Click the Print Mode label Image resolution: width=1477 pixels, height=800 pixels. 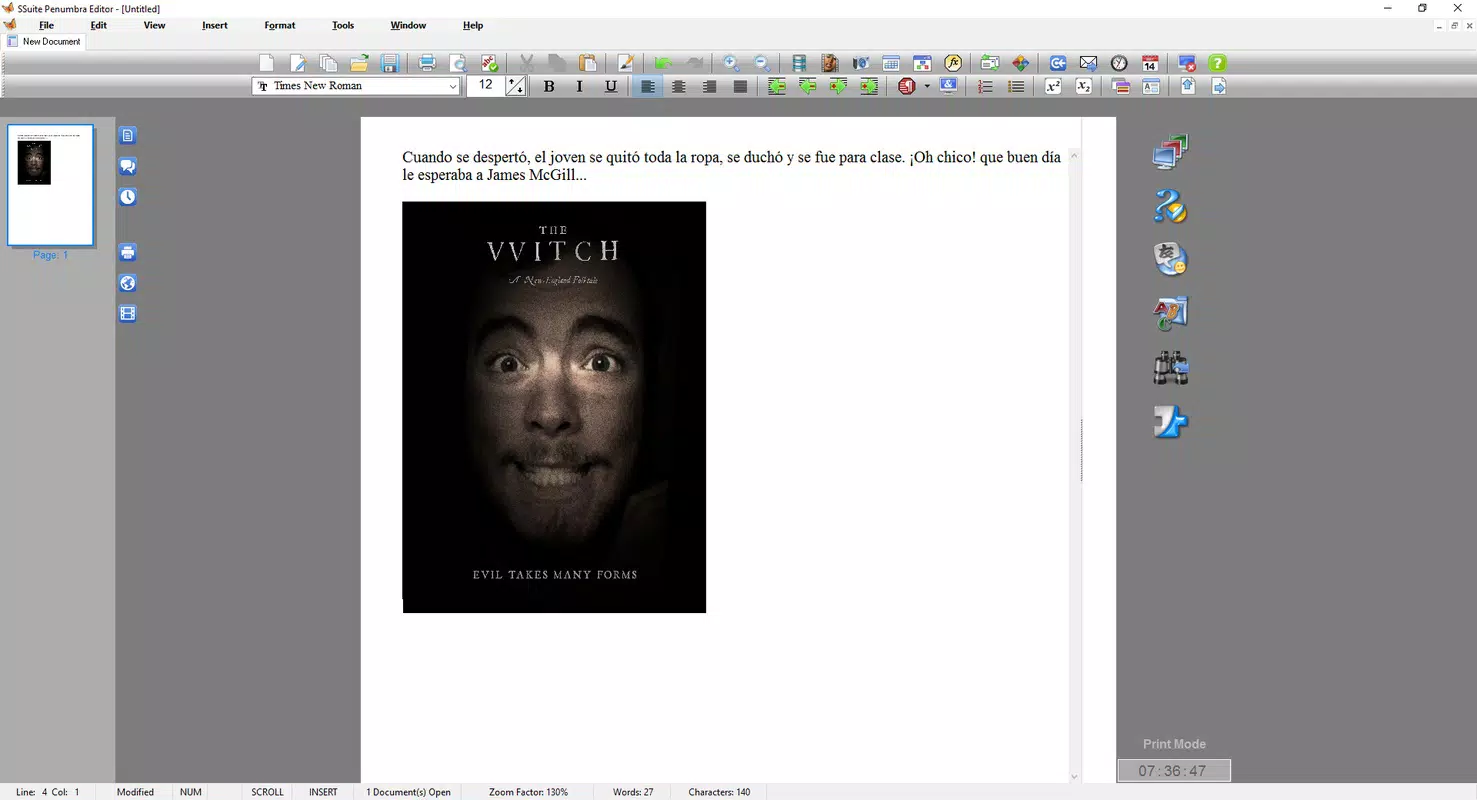(x=1174, y=744)
